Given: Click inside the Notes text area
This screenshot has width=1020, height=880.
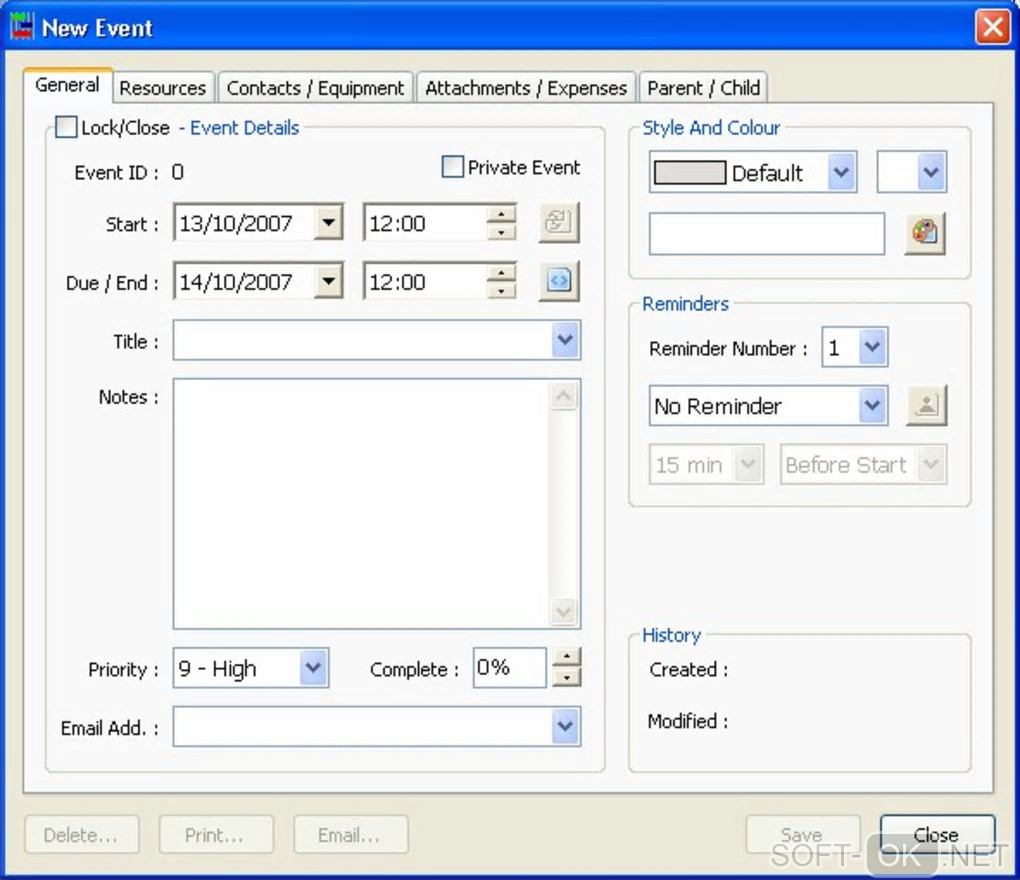Looking at the screenshot, I should tap(361, 503).
